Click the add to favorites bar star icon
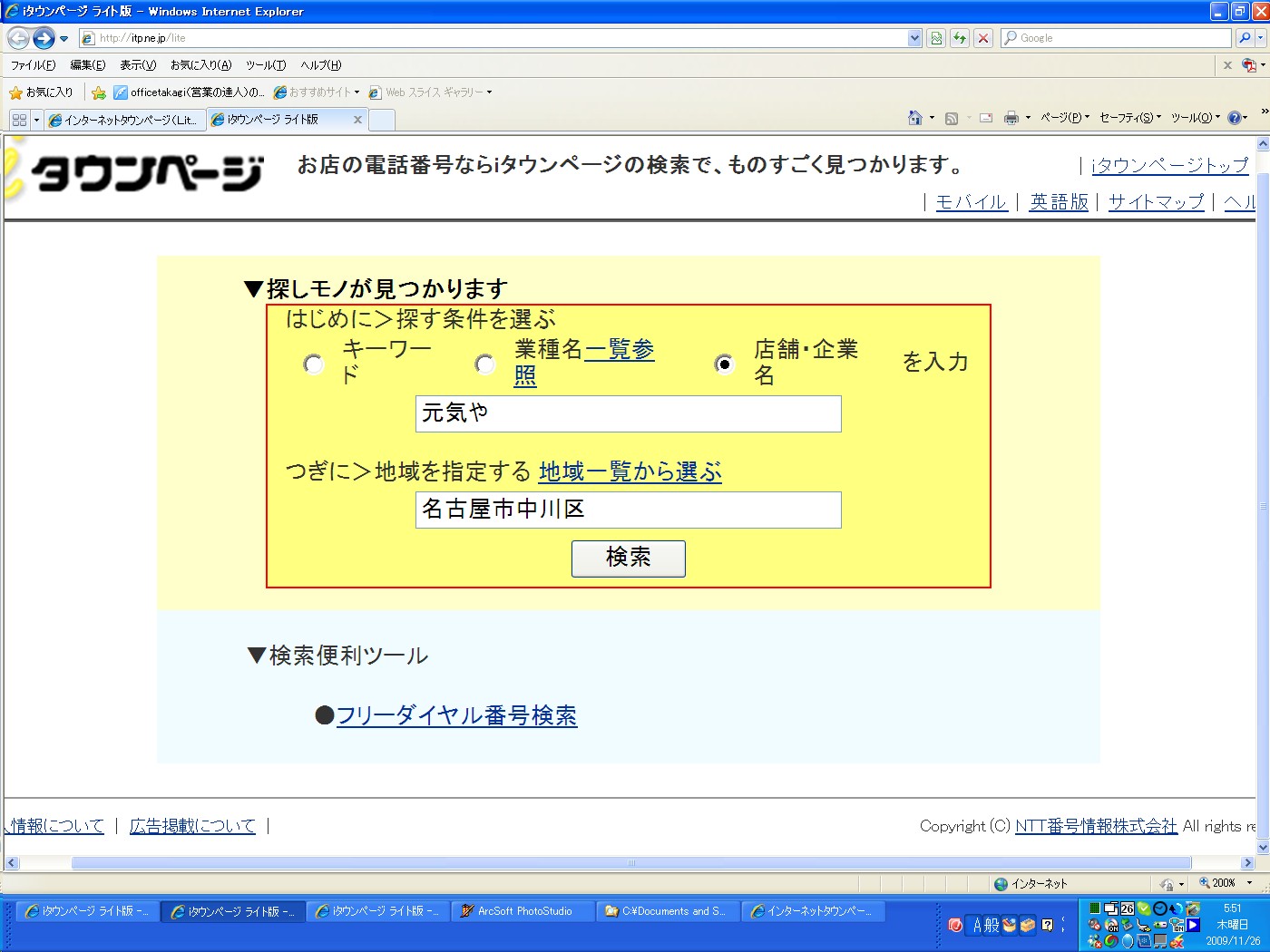 click(99, 92)
